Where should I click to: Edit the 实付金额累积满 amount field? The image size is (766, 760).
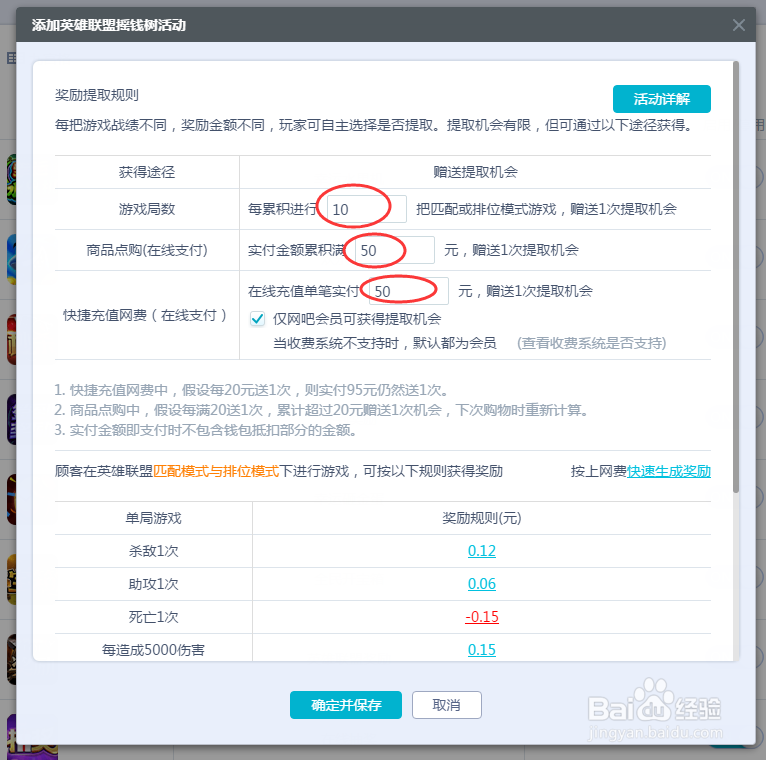pos(395,250)
